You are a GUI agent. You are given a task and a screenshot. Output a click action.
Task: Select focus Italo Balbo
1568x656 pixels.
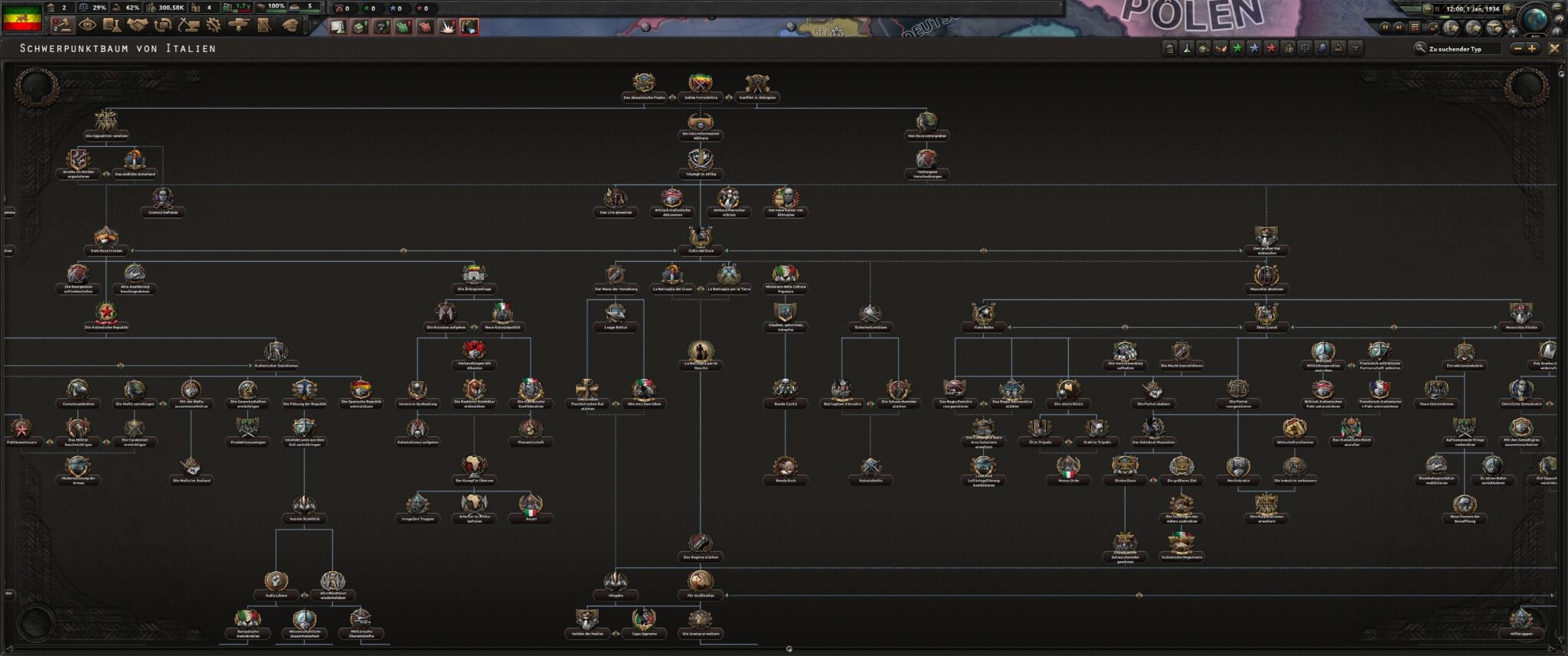click(984, 316)
